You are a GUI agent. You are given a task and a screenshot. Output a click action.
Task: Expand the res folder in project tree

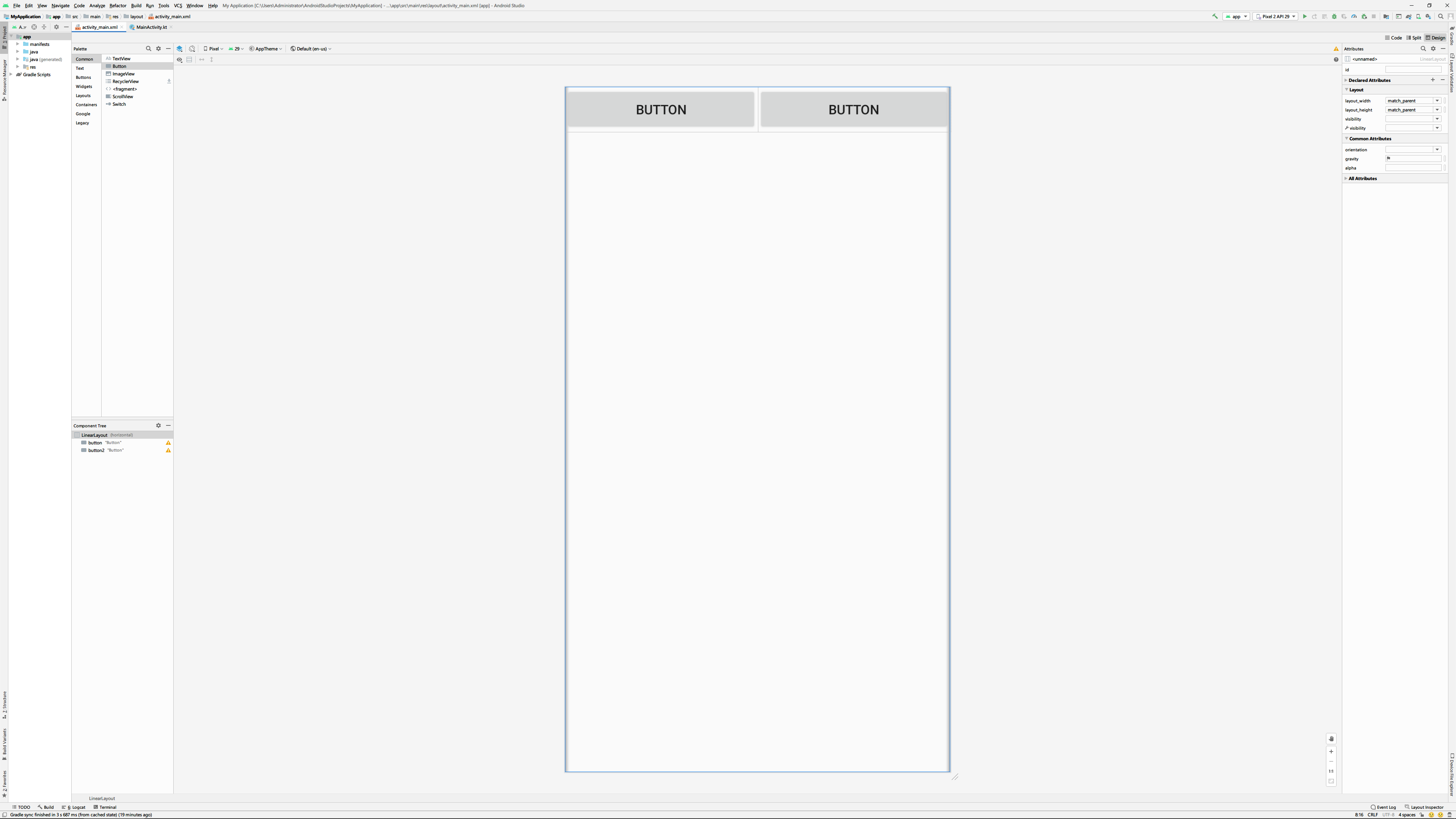17,67
